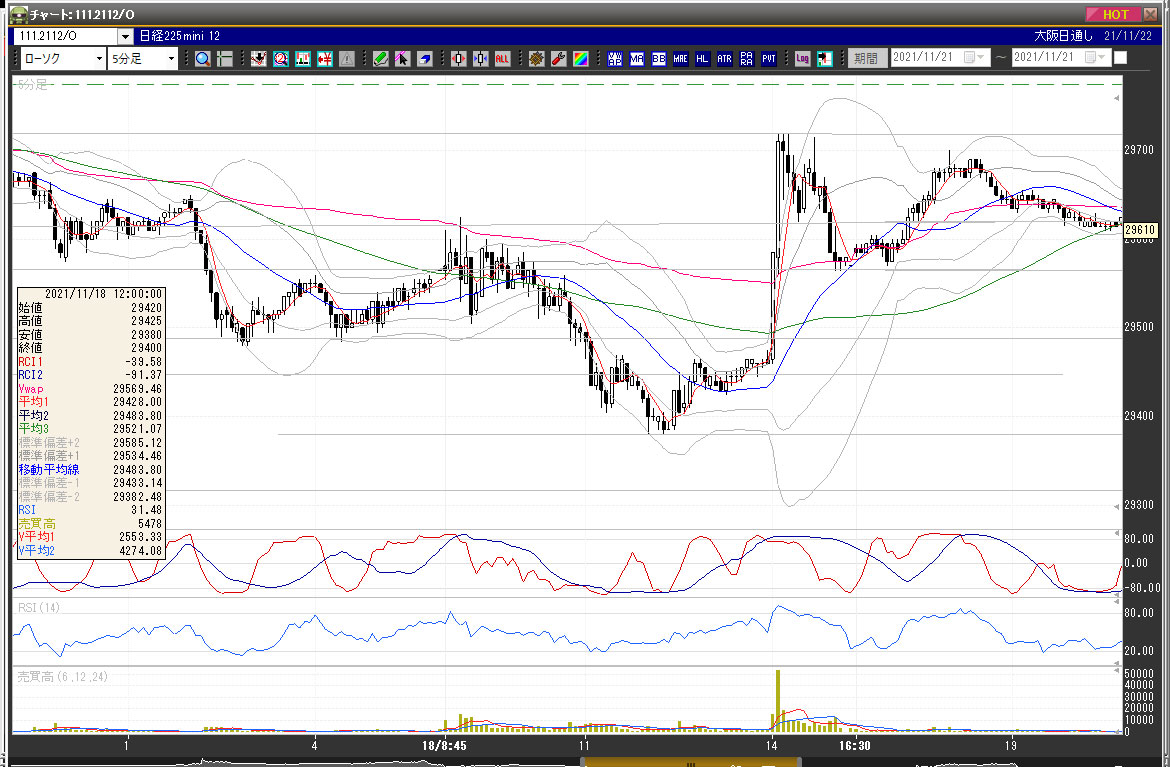The image size is (1170, 767).
Task: Click the chart export arrow icon
Action: 825,58
